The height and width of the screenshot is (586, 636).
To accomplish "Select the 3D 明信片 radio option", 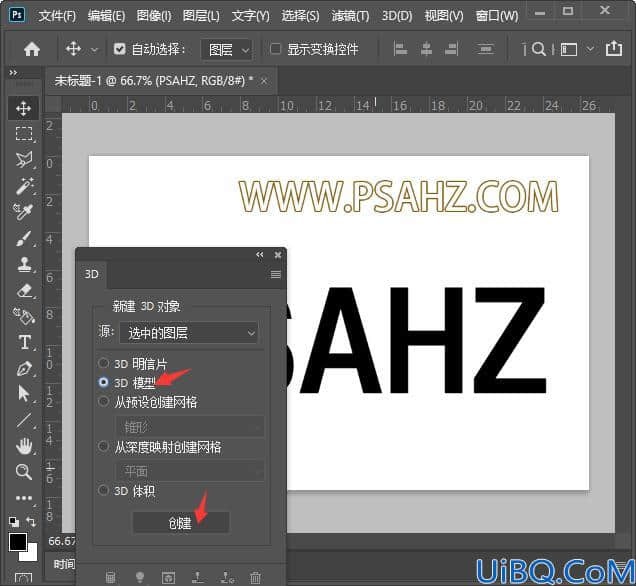I will point(103,363).
